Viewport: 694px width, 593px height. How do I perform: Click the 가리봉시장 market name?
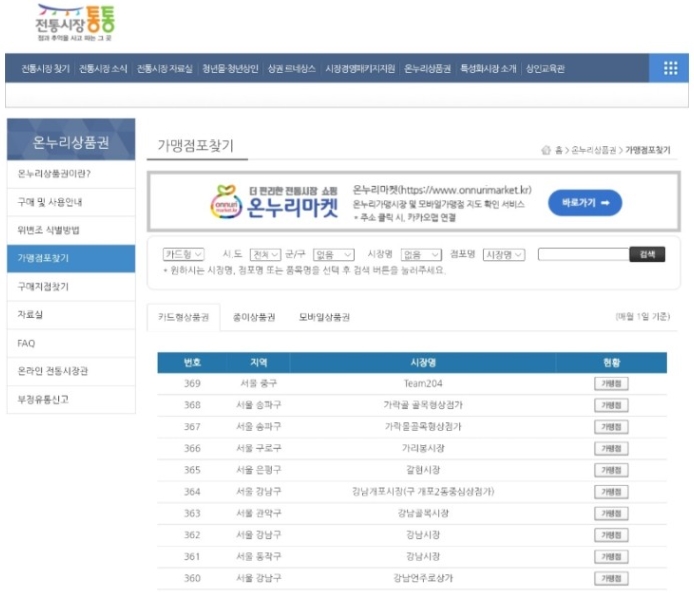pos(423,448)
